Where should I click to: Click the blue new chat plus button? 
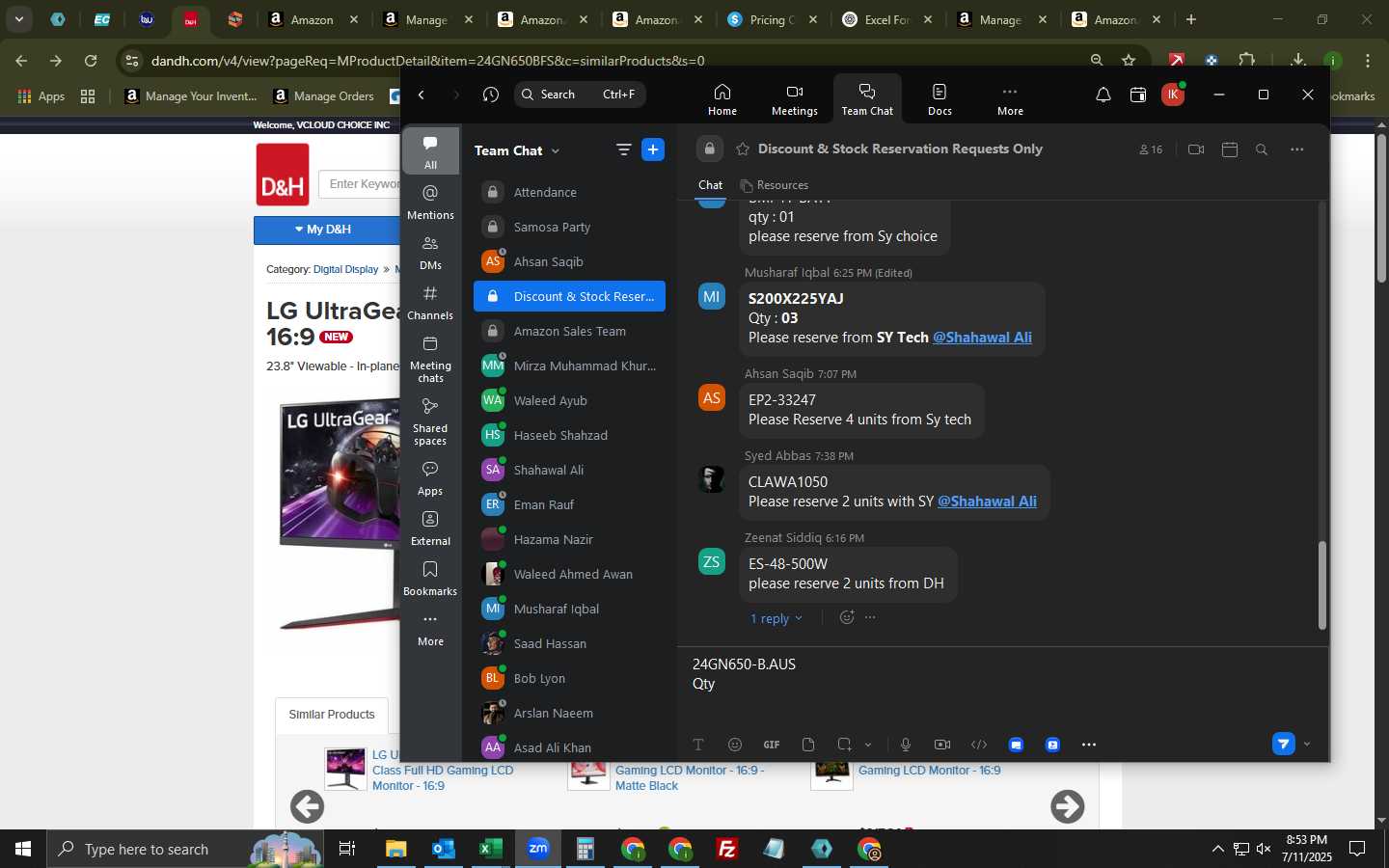click(x=653, y=149)
